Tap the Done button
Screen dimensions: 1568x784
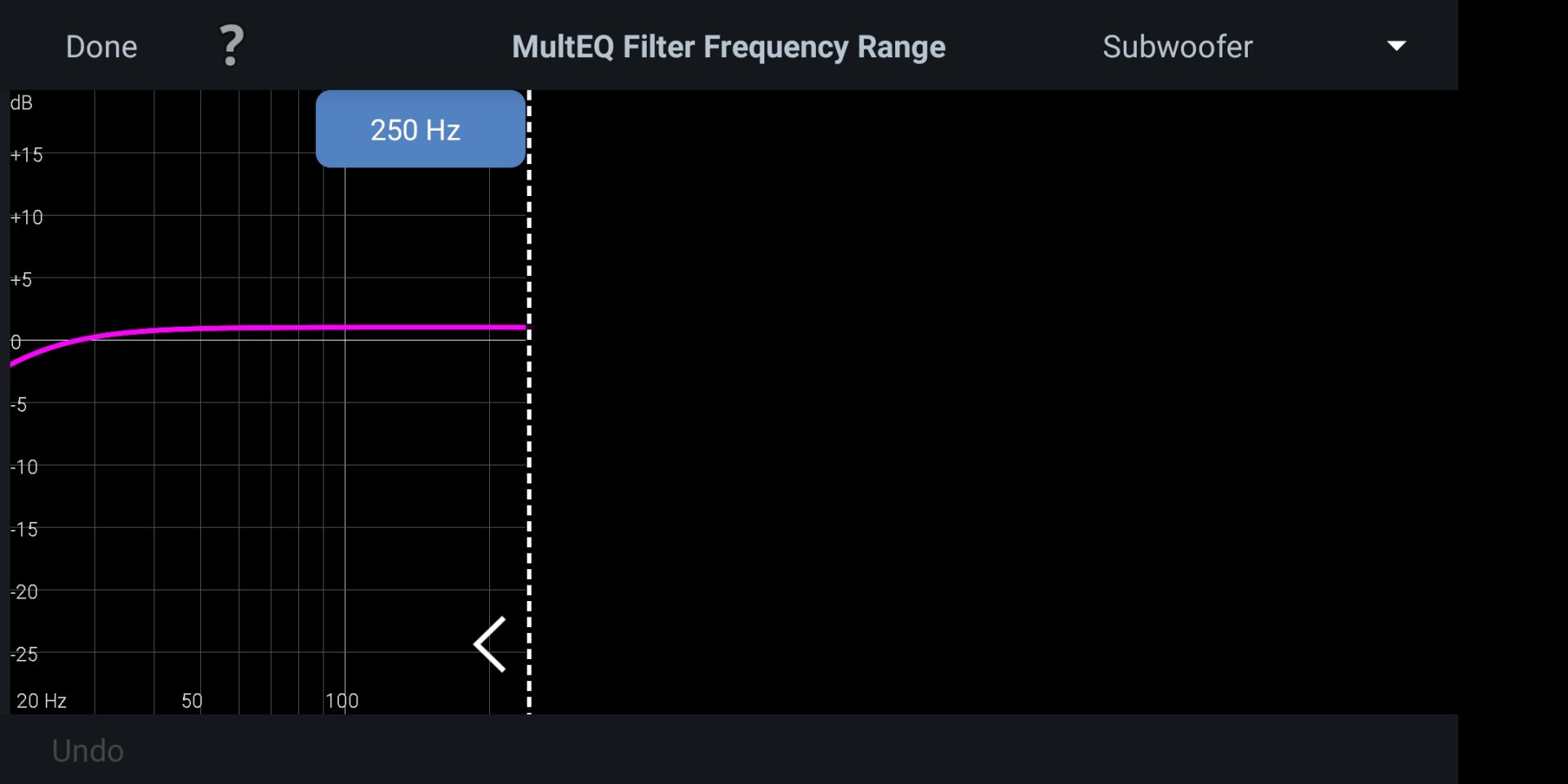pyautogui.click(x=101, y=47)
